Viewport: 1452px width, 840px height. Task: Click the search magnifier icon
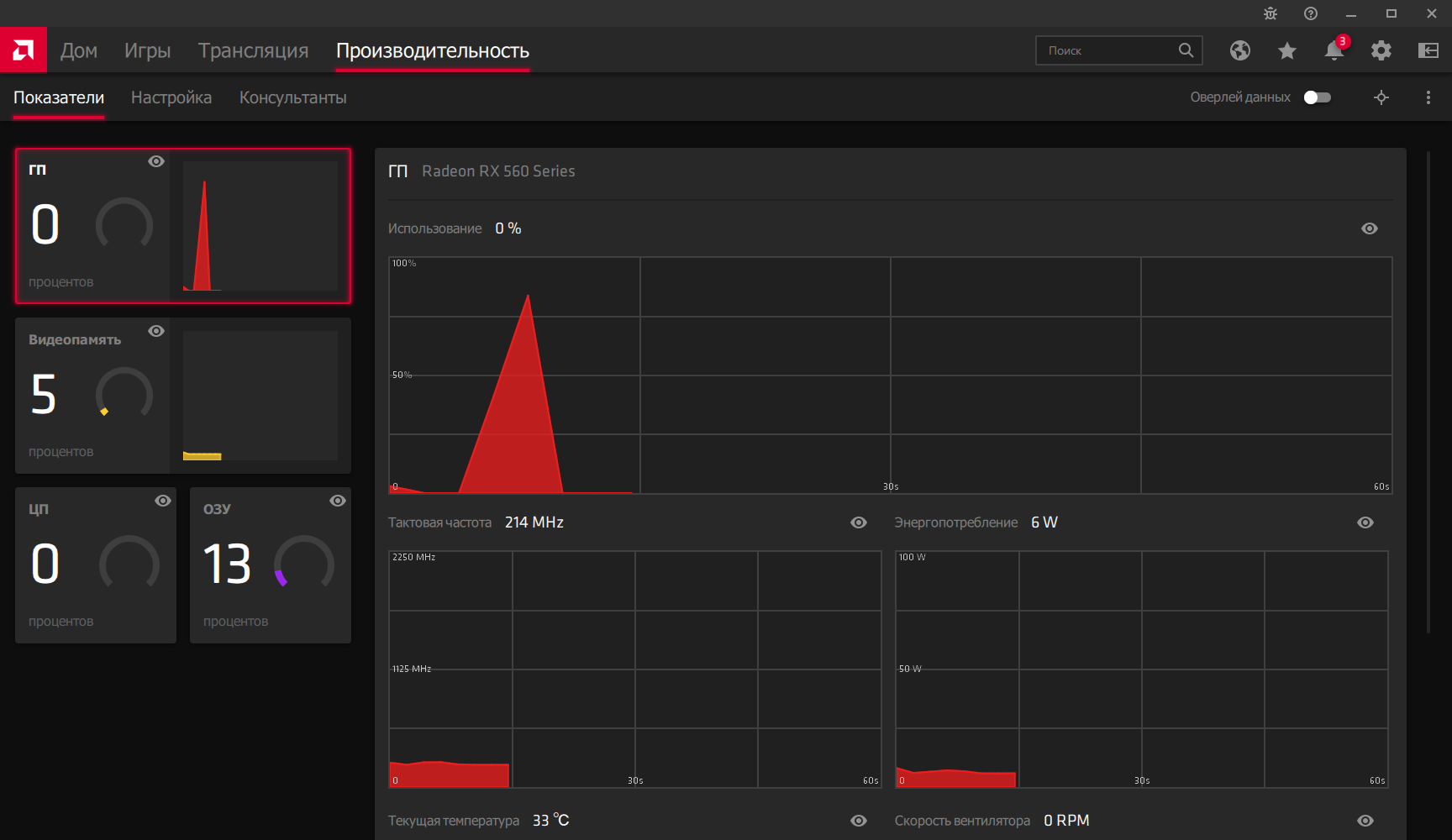[1186, 50]
